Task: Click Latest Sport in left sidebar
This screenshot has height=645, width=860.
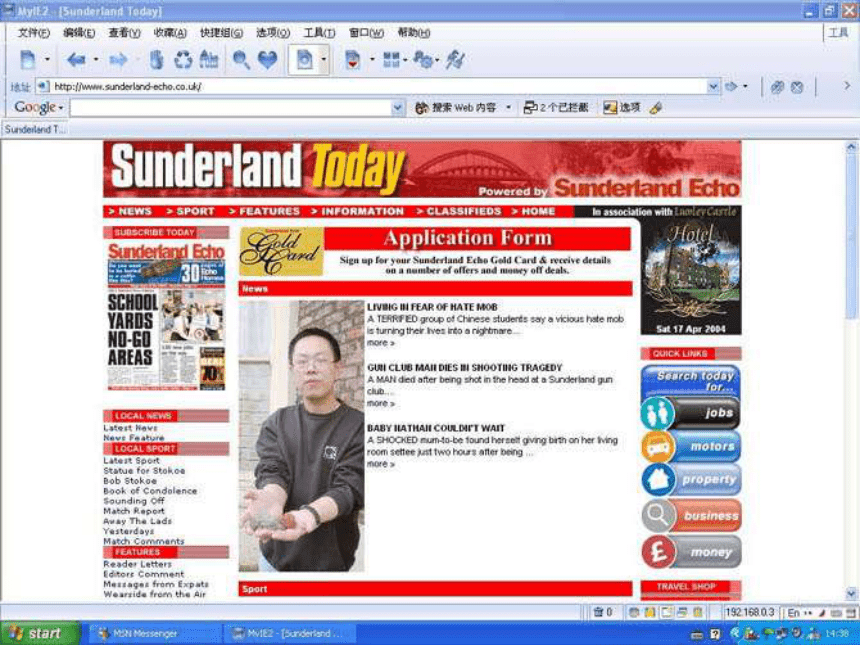Action: click(x=132, y=461)
